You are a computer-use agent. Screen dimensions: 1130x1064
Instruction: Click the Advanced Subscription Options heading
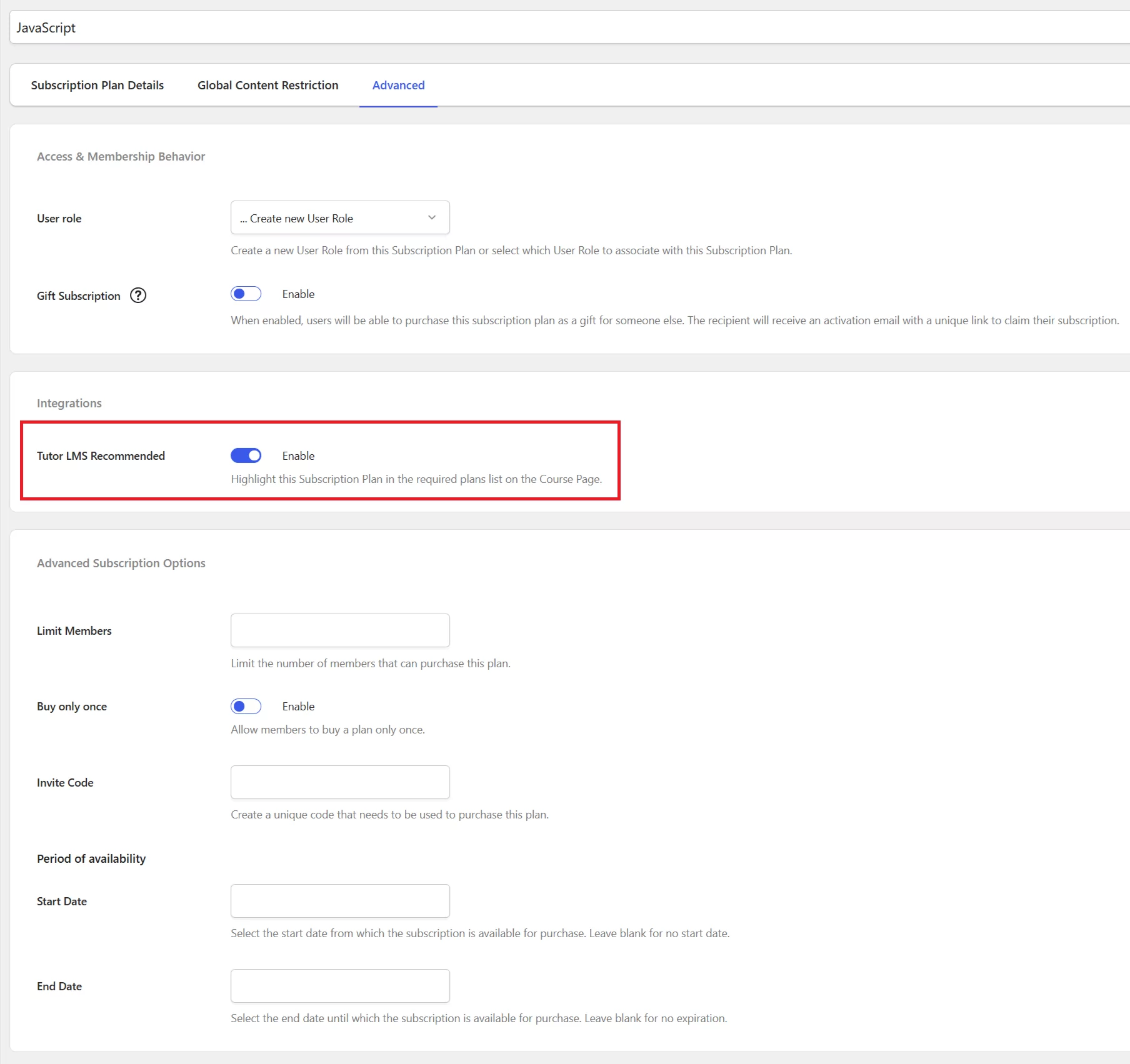click(x=121, y=563)
